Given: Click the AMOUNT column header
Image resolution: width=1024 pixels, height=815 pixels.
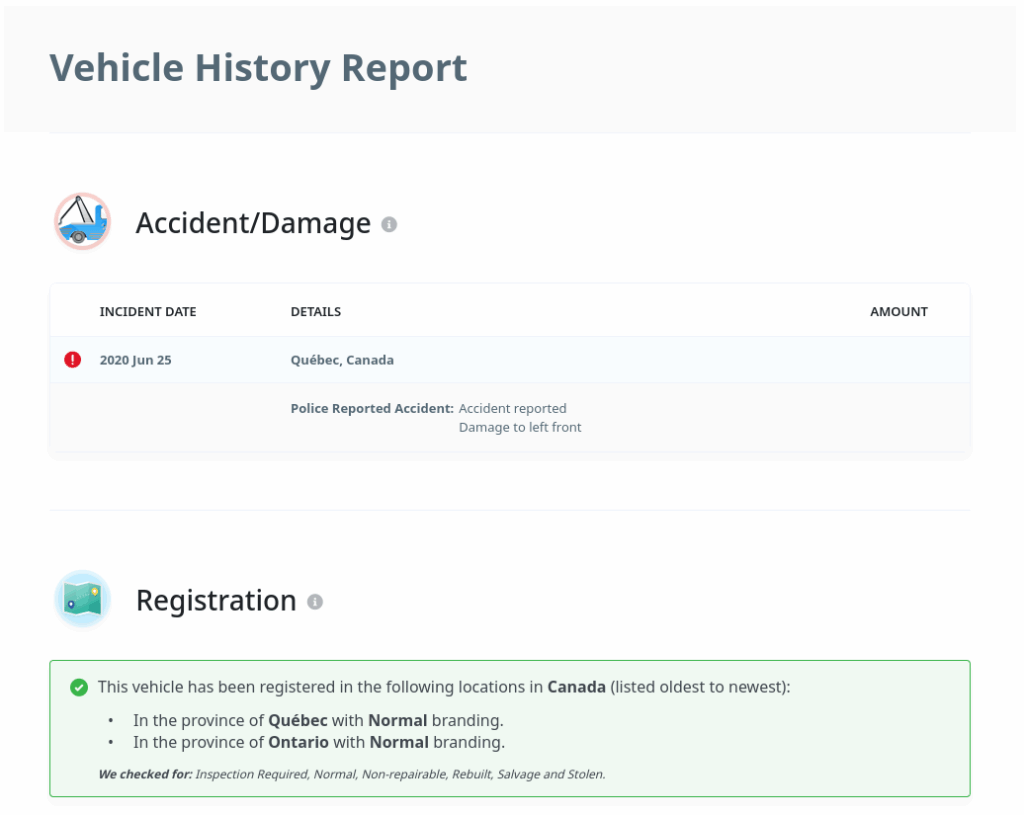Looking at the screenshot, I should tap(898, 312).
